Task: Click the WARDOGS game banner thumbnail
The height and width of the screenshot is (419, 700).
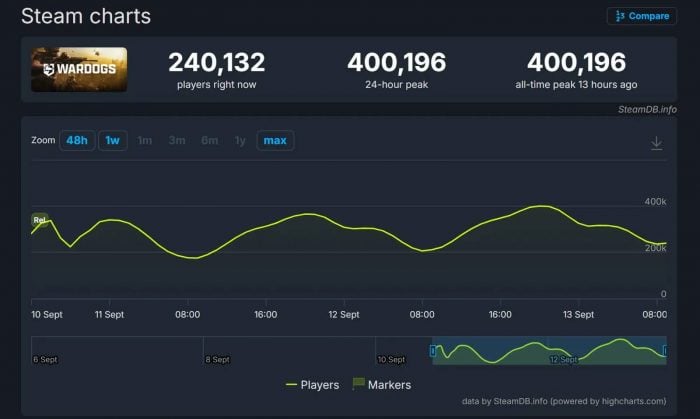Action: click(x=79, y=70)
